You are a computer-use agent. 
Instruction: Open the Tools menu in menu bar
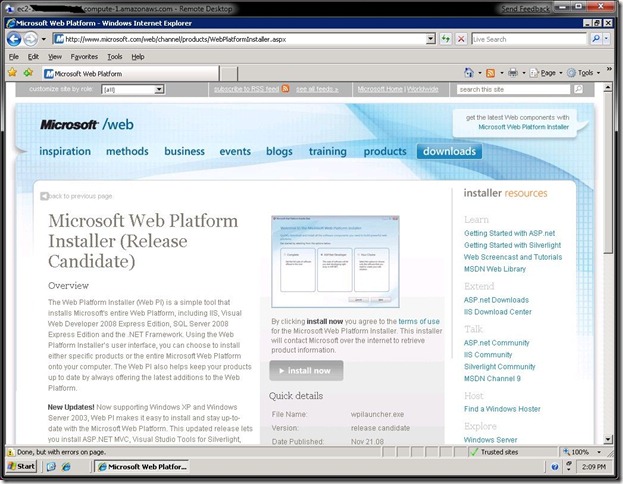click(x=114, y=56)
